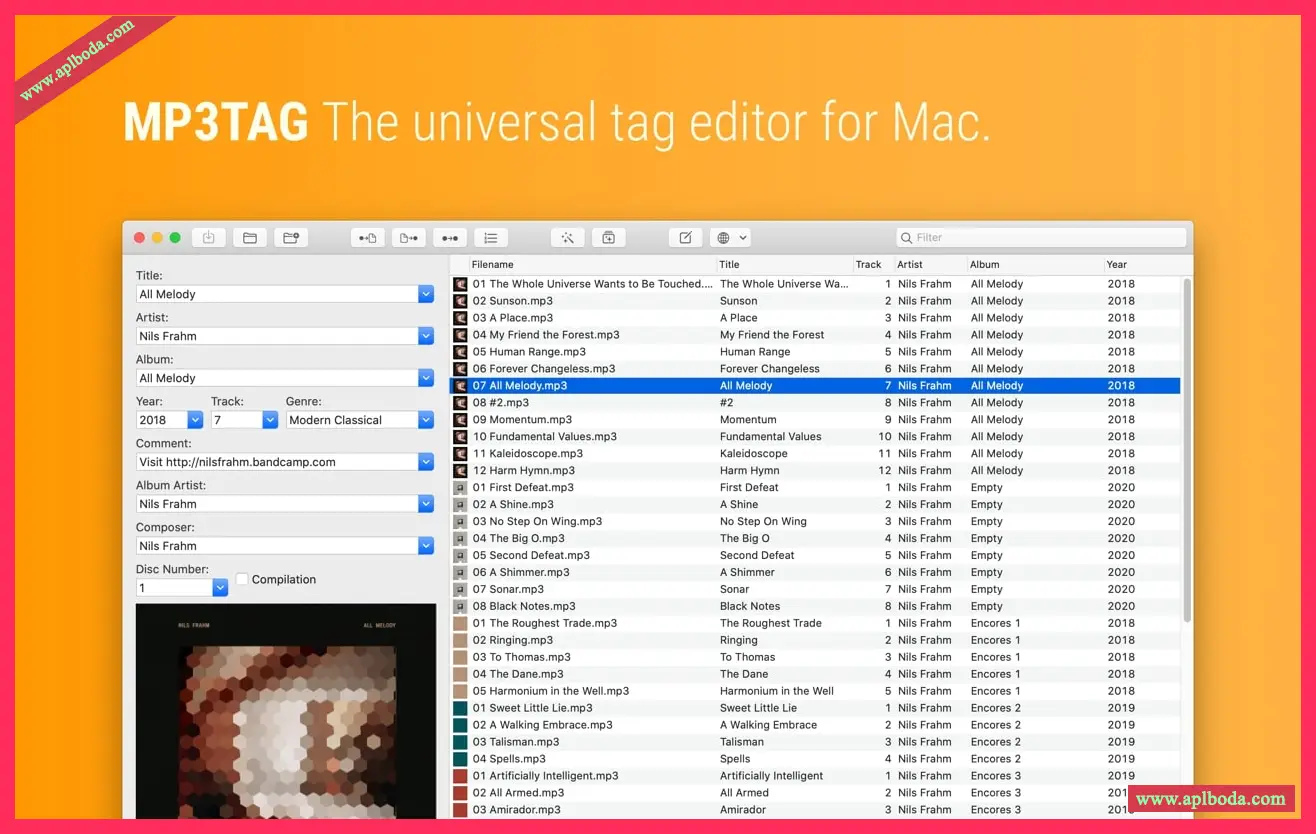Image resolution: width=1316 pixels, height=834 pixels.
Task: Click the Save tags toolbar icon
Action: (209, 238)
